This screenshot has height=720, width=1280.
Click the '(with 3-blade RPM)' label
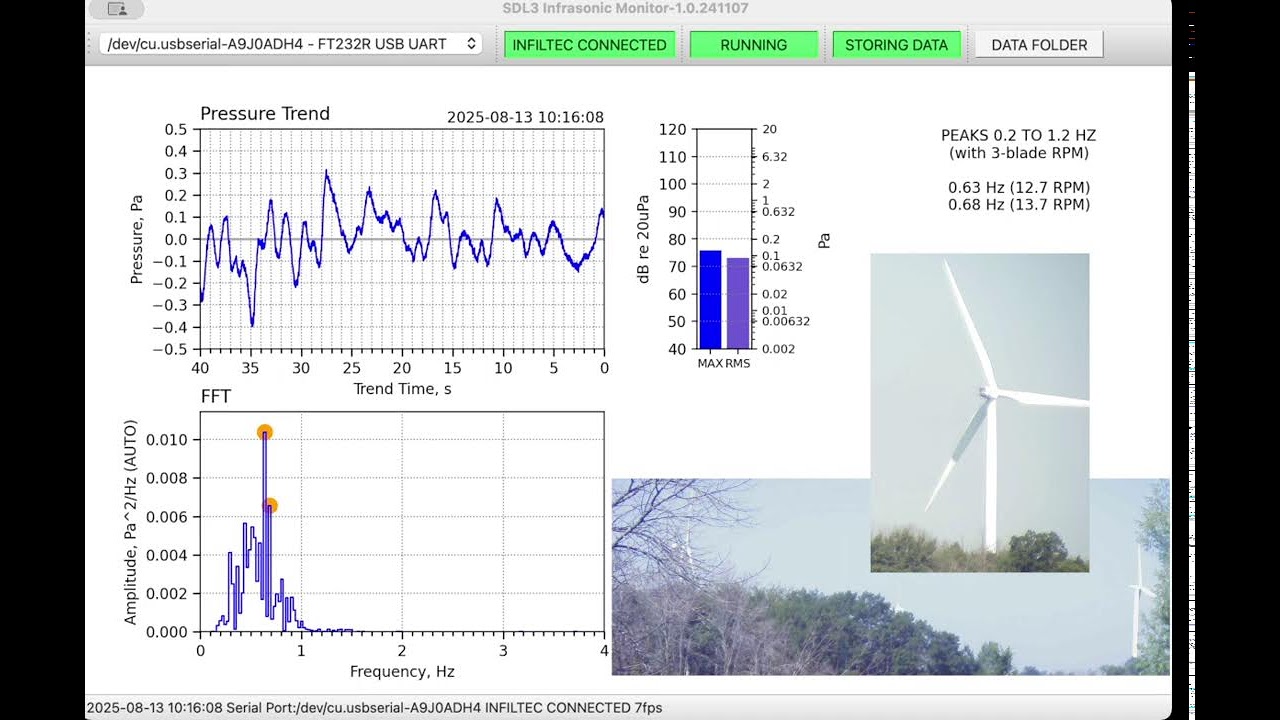[x=1019, y=153]
